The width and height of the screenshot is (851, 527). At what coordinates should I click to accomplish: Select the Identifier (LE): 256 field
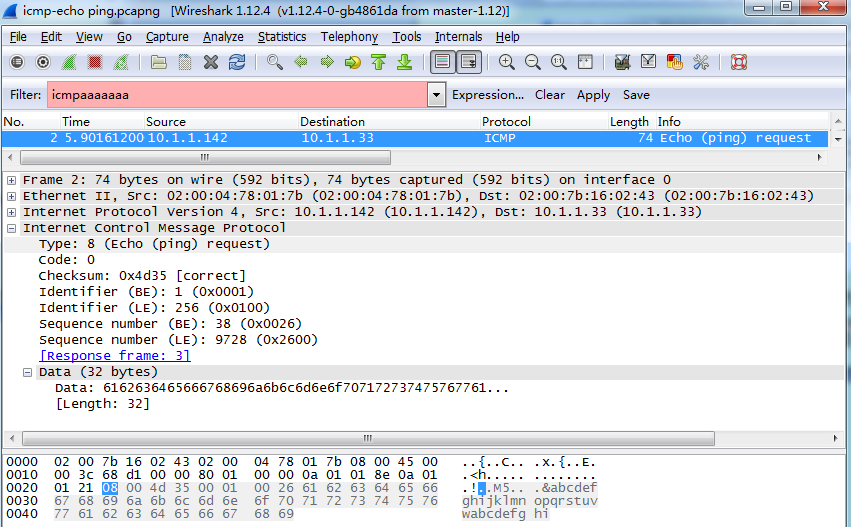(154, 308)
